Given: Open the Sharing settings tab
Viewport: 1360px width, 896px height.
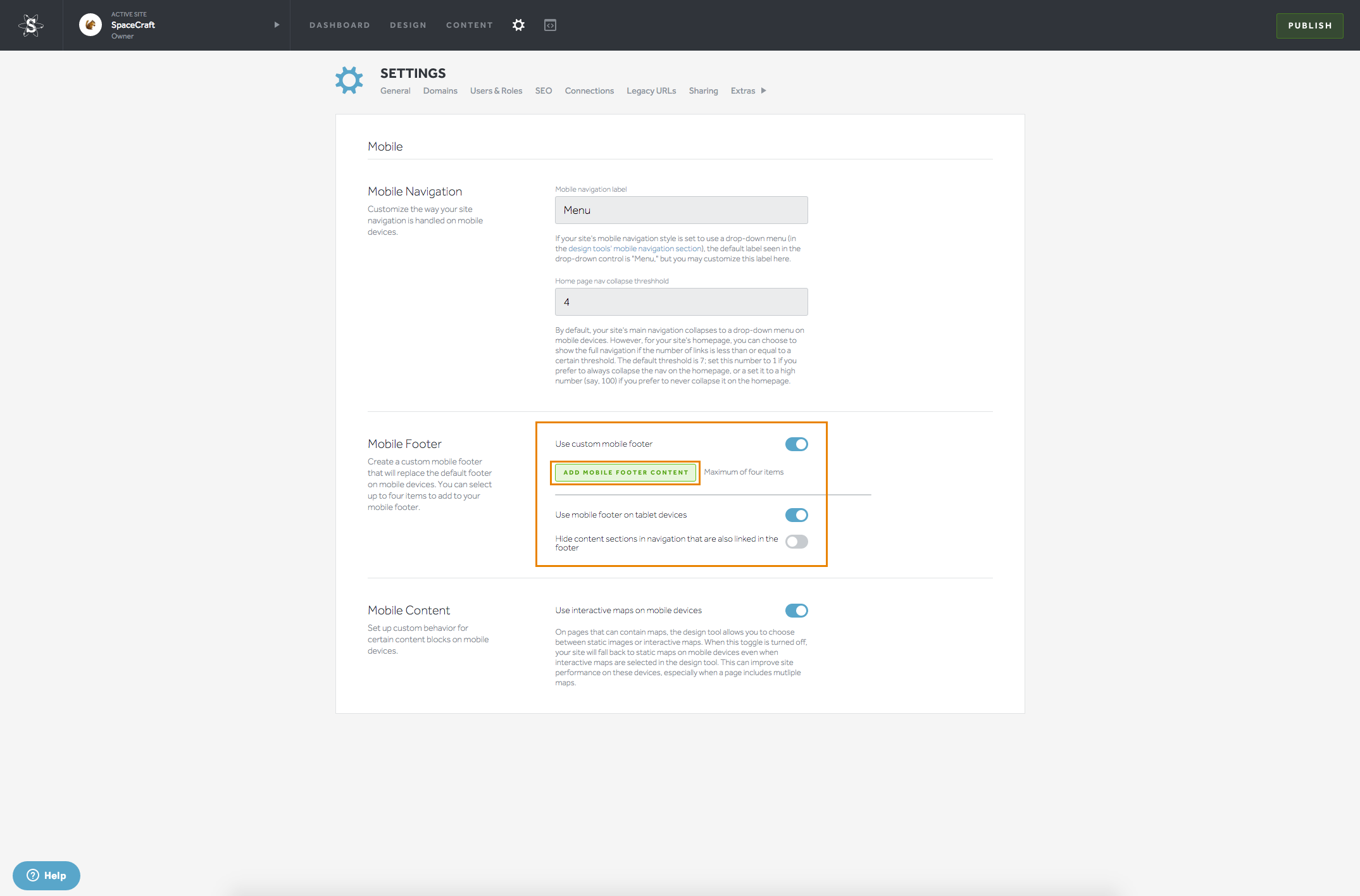Looking at the screenshot, I should 703,90.
